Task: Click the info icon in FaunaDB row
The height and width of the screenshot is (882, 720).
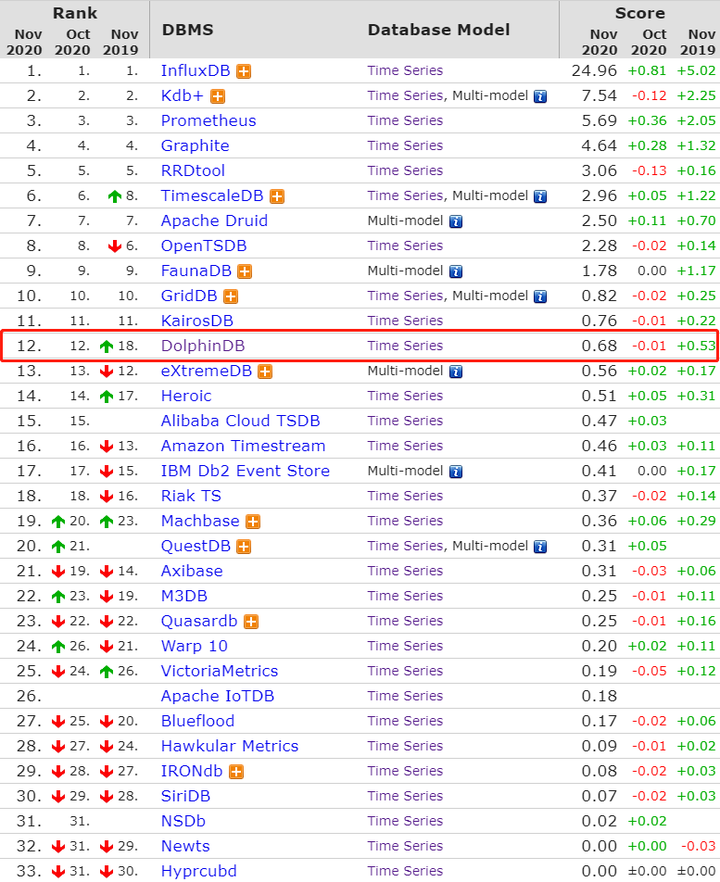Action: pos(456,272)
